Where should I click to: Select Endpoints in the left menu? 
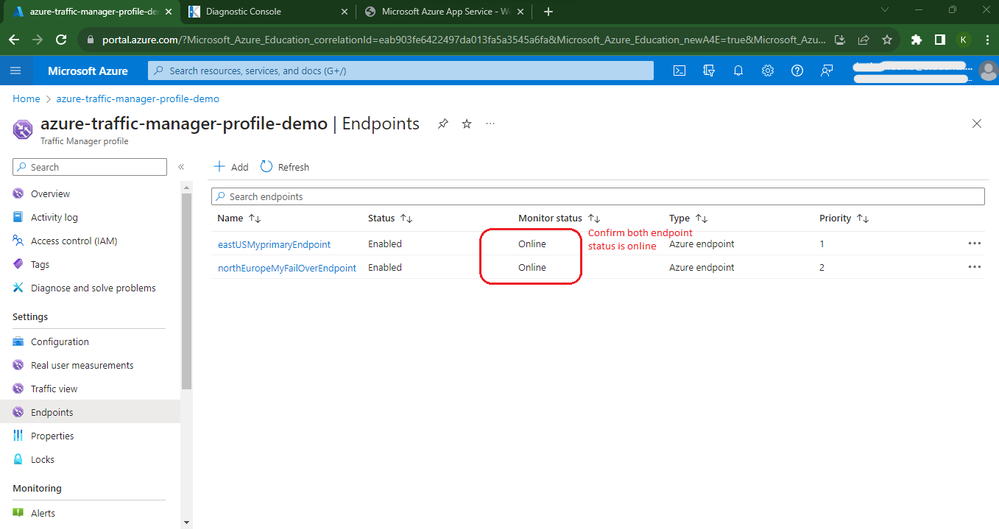point(90,412)
